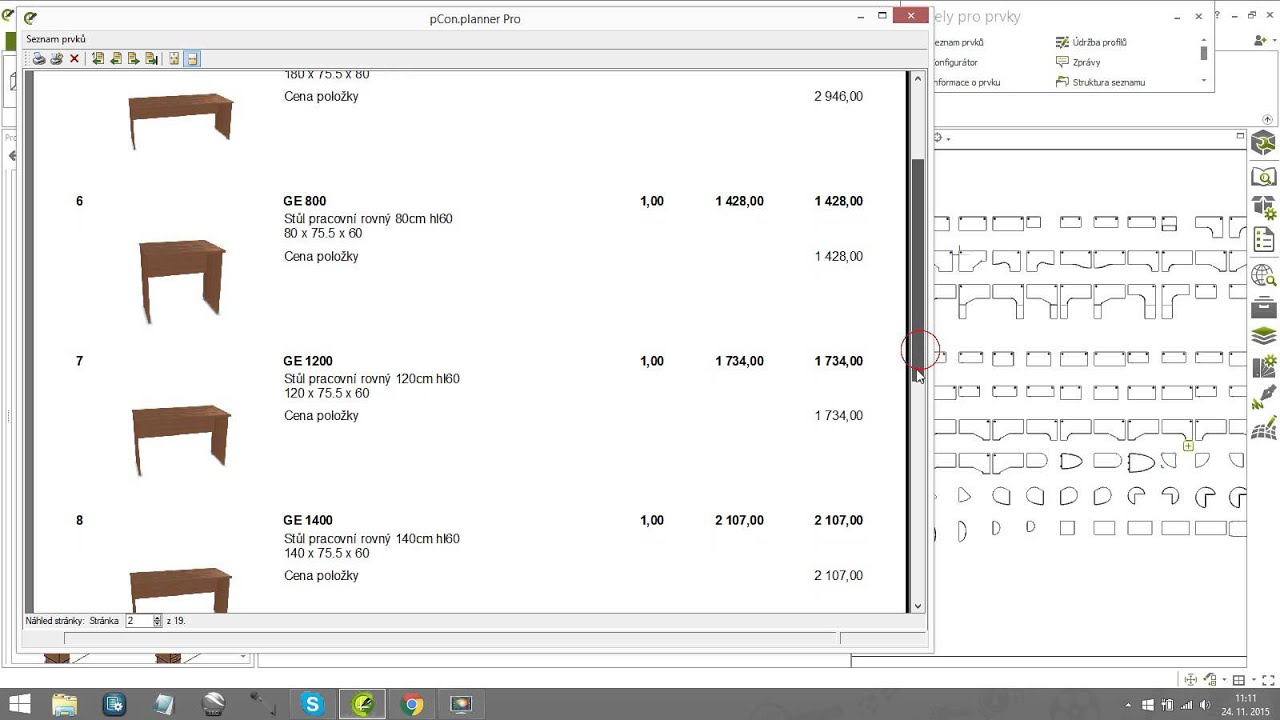Open user account add icon
The image size is (1280, 720).
(x=1259, y=41)
